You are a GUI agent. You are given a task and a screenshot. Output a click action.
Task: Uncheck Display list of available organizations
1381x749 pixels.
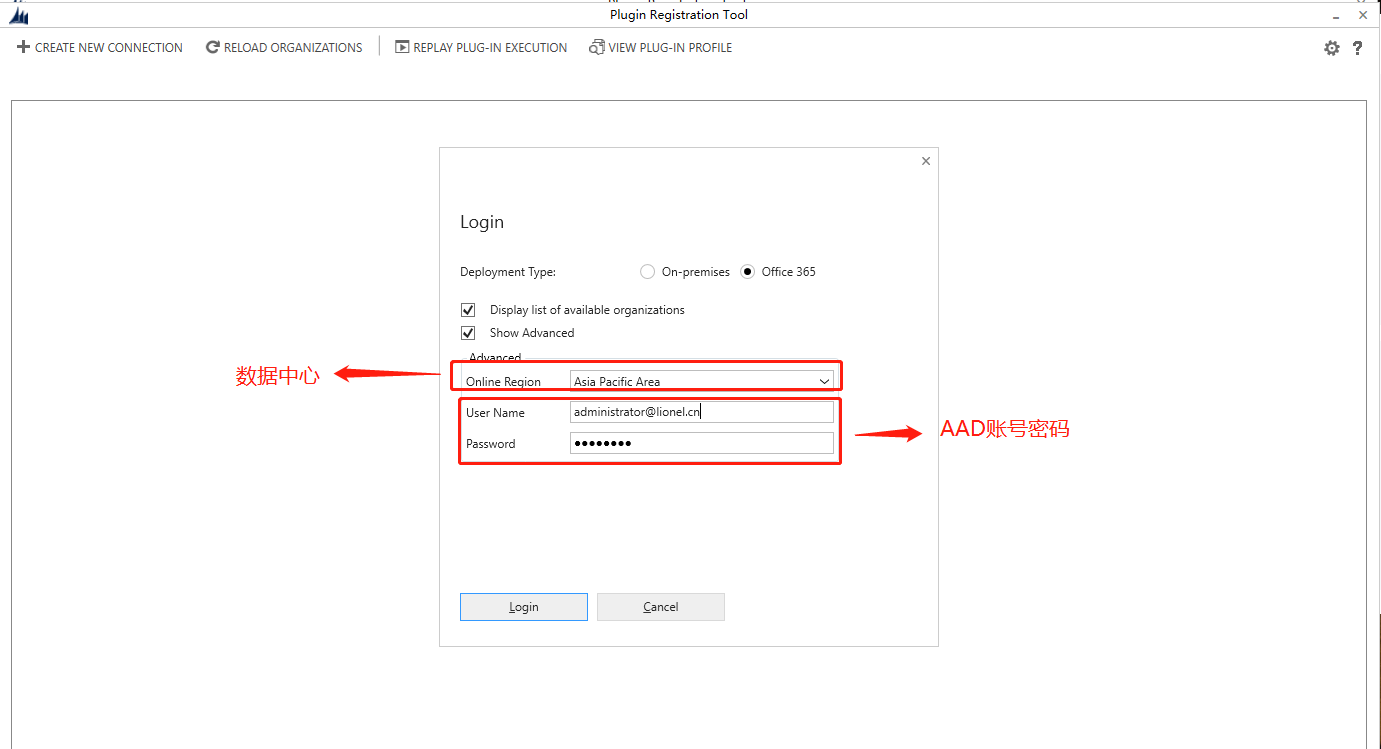click(x=468, y=310)
